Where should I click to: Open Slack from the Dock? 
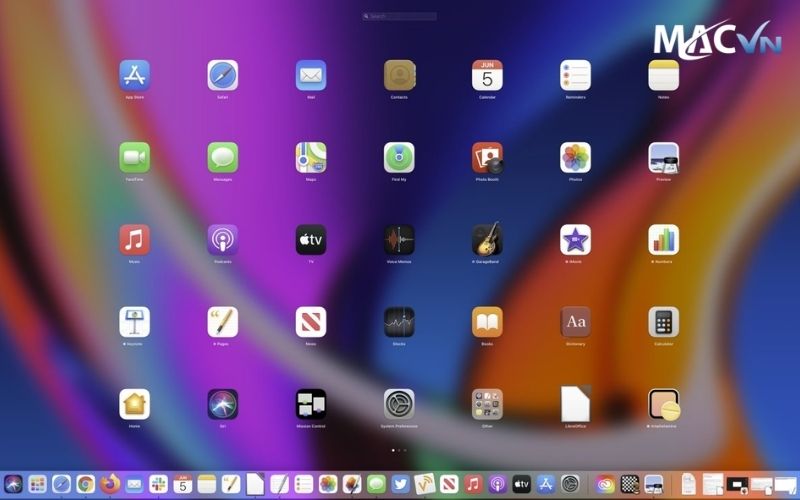tap(159, 484)
